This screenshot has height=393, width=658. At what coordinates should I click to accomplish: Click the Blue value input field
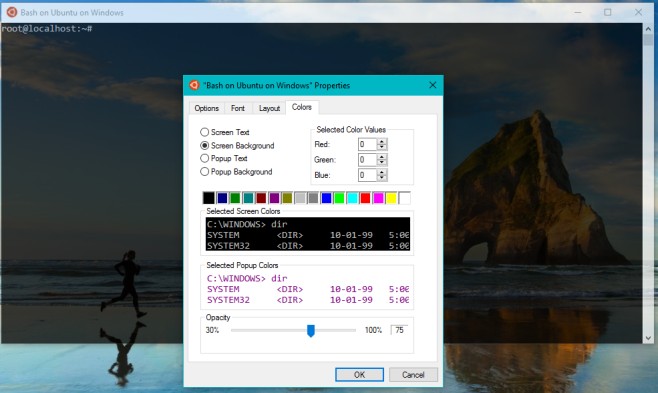click(x=367, y=175)
